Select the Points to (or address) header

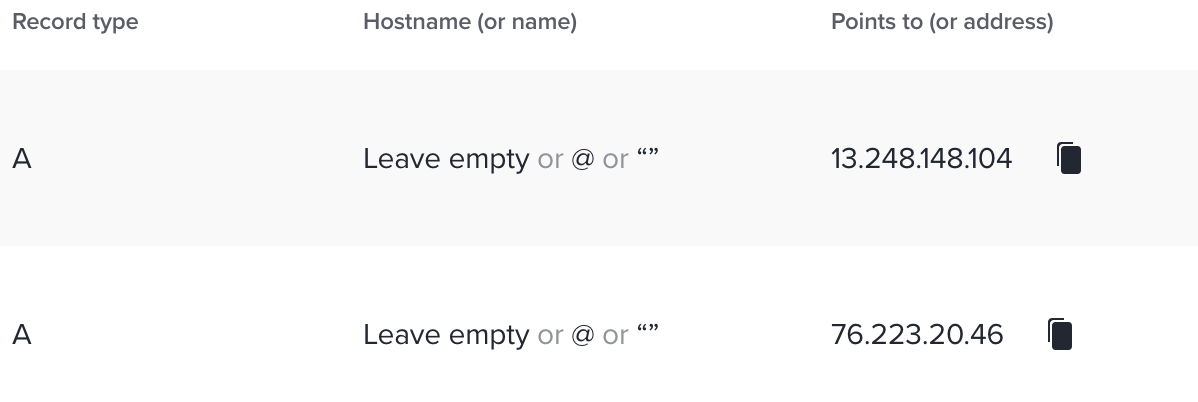click(x=942, y=22)
